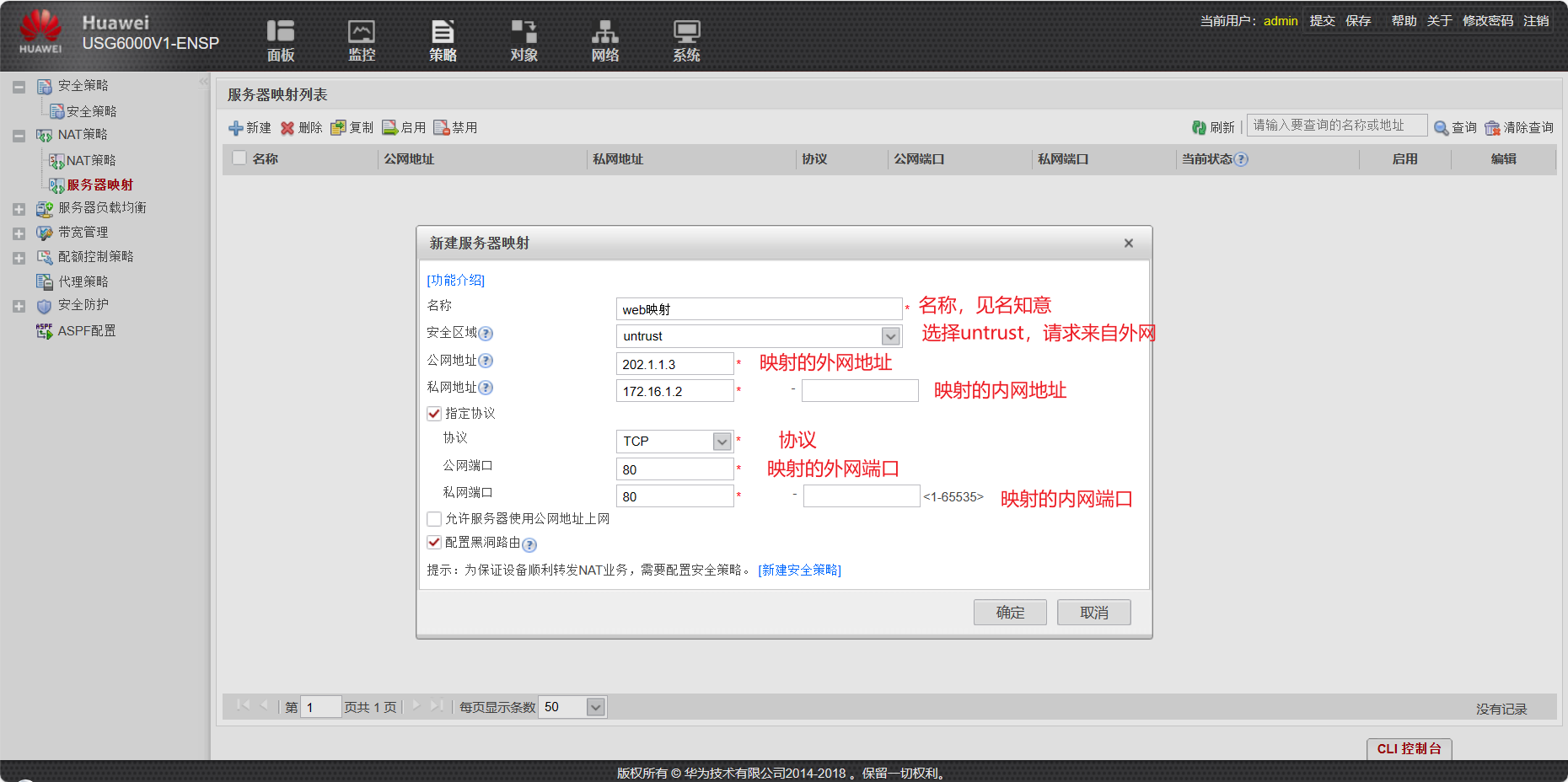
Task: Select the 监控 monitoring icon
Action: 361,40
